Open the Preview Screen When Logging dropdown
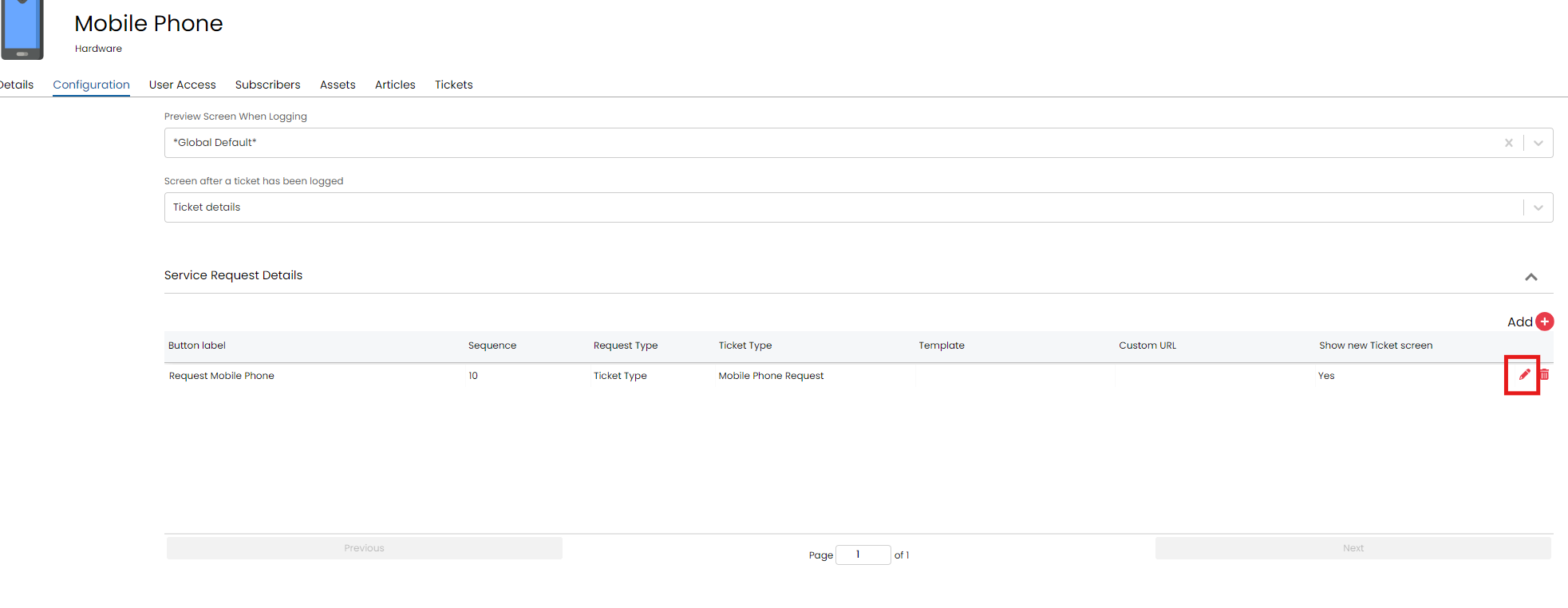The width and height of the screenshot is (1568, 608). tap(1538, 143)
